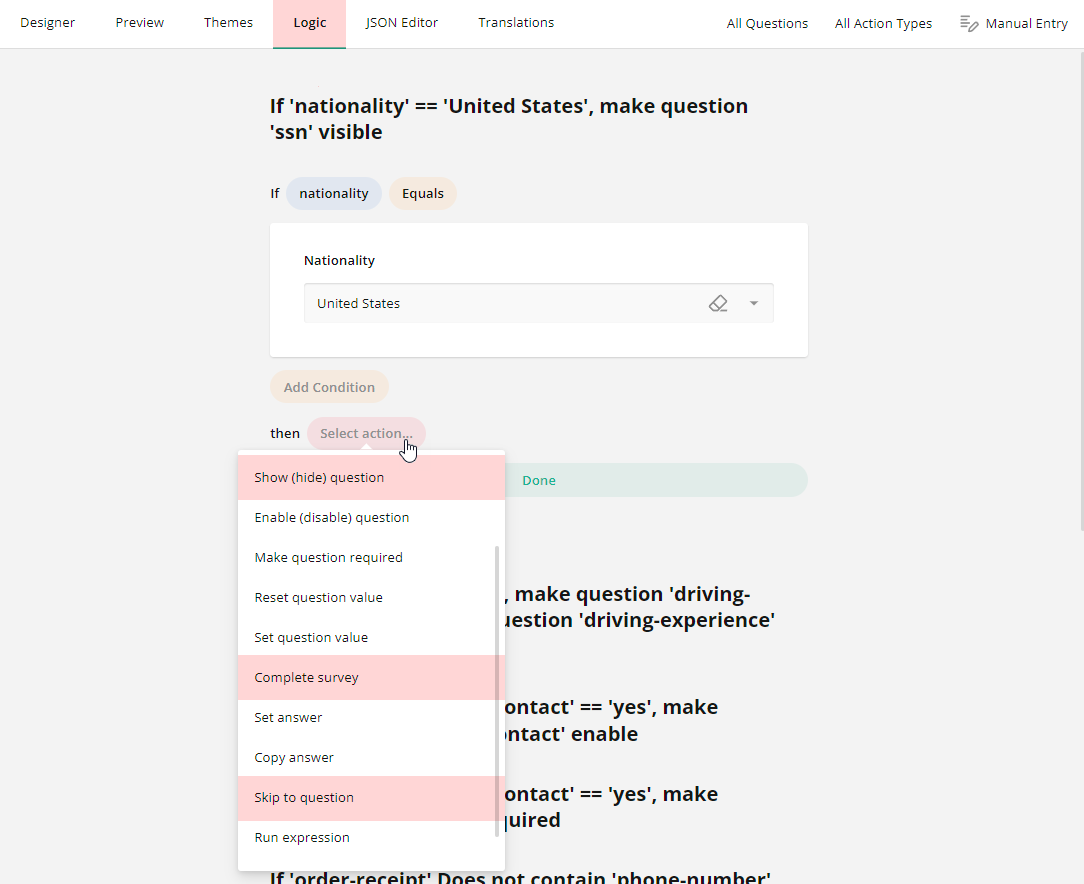Viewport: 1084px width, 884px height.
Task: Open the 'nationality' condition question selector
Action: (x=333, y=193)
